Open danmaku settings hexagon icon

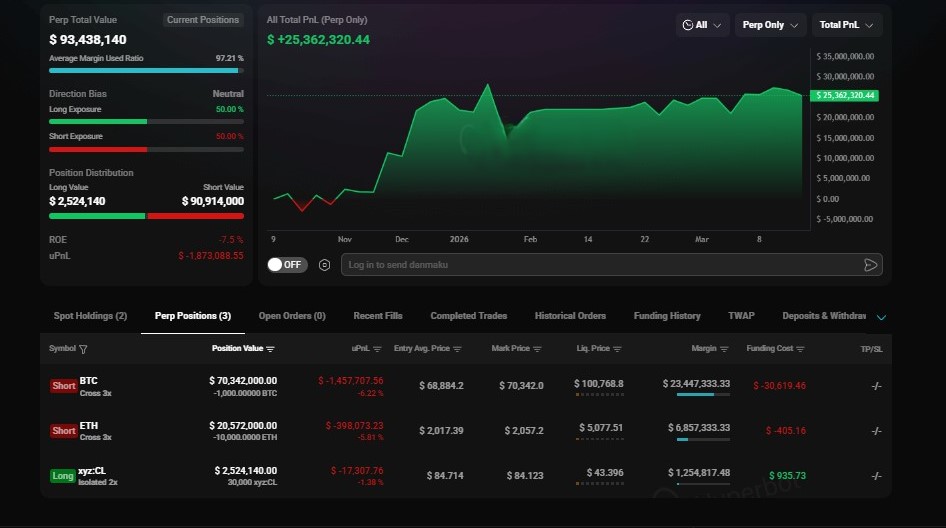coord(325,265)
